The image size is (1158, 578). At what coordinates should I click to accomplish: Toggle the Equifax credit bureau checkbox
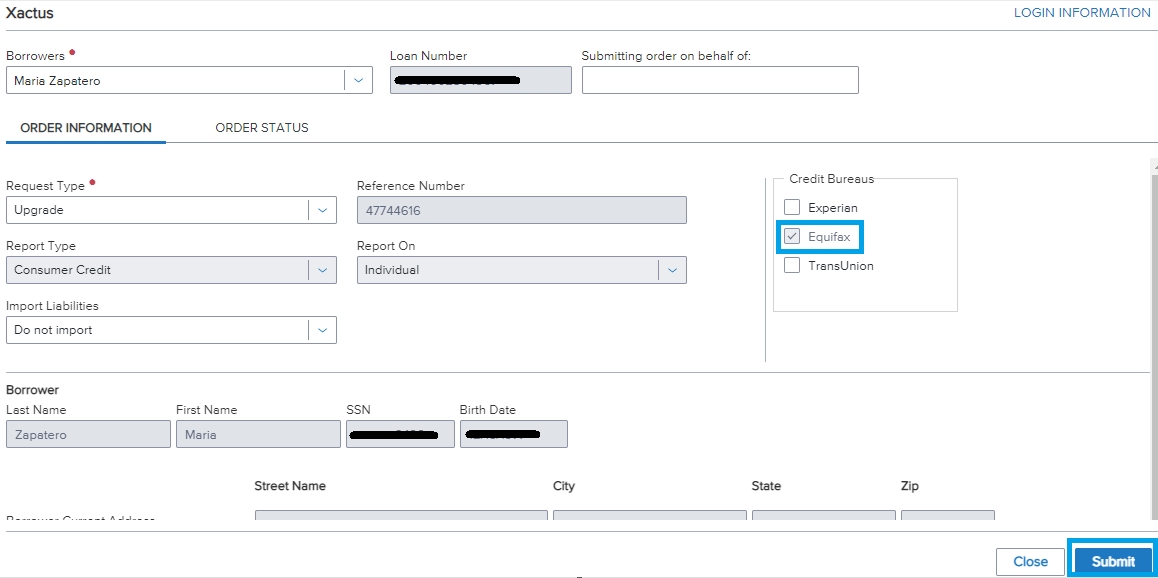click(792, 237)
